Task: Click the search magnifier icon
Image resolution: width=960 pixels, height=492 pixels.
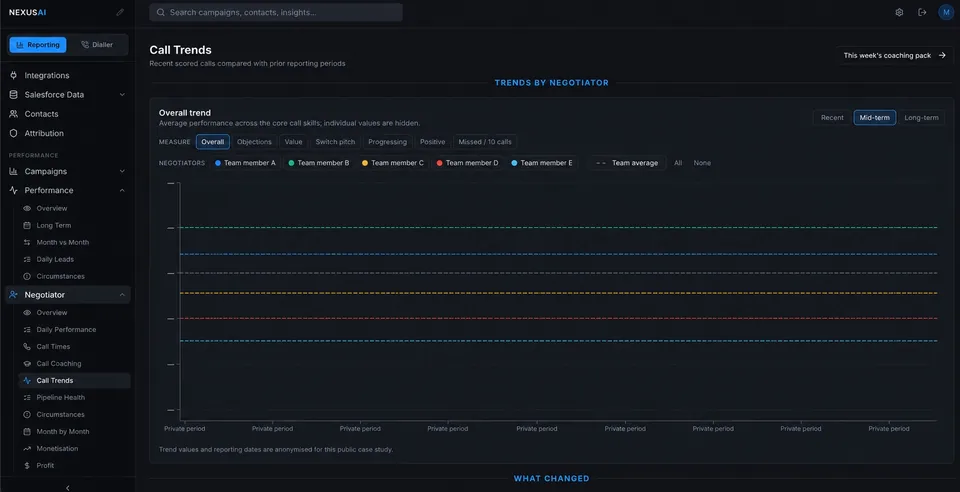Action: pyautogui.click(x=160, y=12)
